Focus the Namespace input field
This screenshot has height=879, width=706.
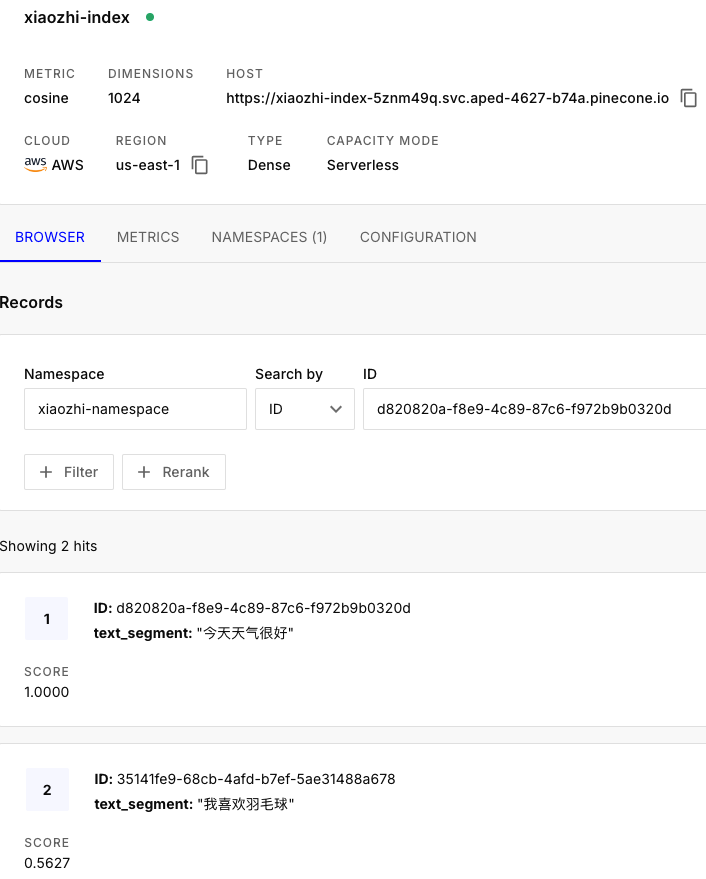tap(135, 409)
